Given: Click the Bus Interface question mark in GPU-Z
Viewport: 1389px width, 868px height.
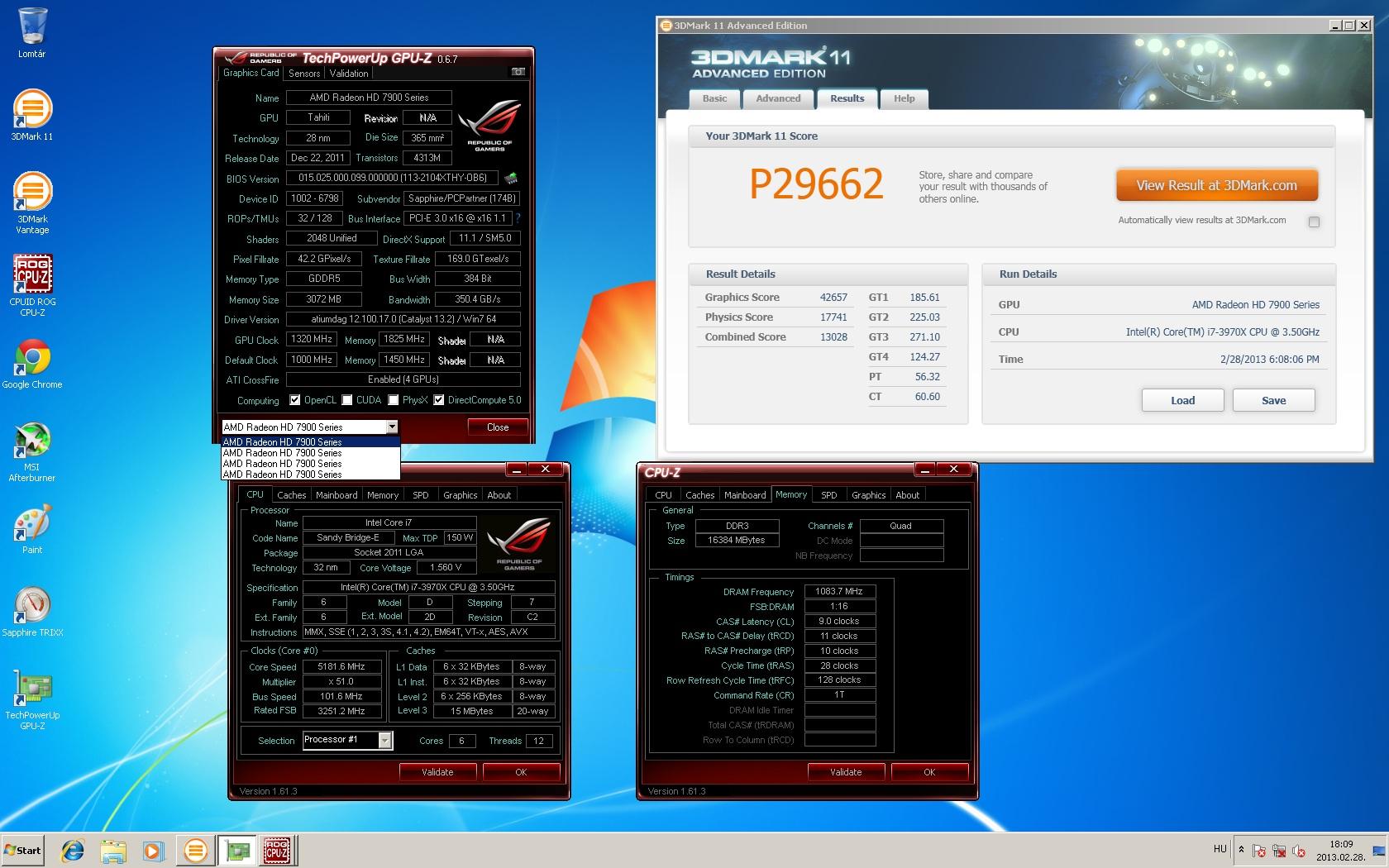Looking at the screenshot, I should click(518, 218).
